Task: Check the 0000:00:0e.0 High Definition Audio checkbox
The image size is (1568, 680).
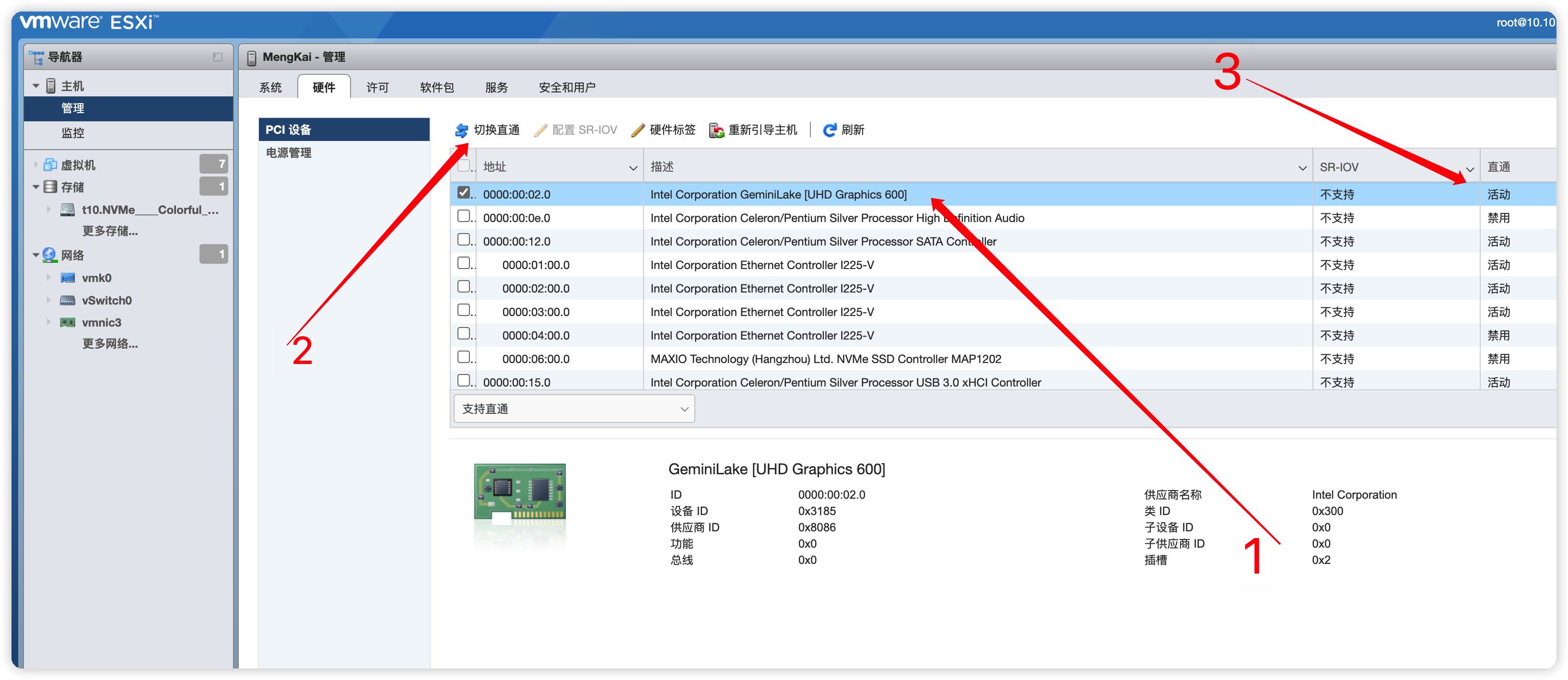Action: pyautogui.click(x=464, y=216)
